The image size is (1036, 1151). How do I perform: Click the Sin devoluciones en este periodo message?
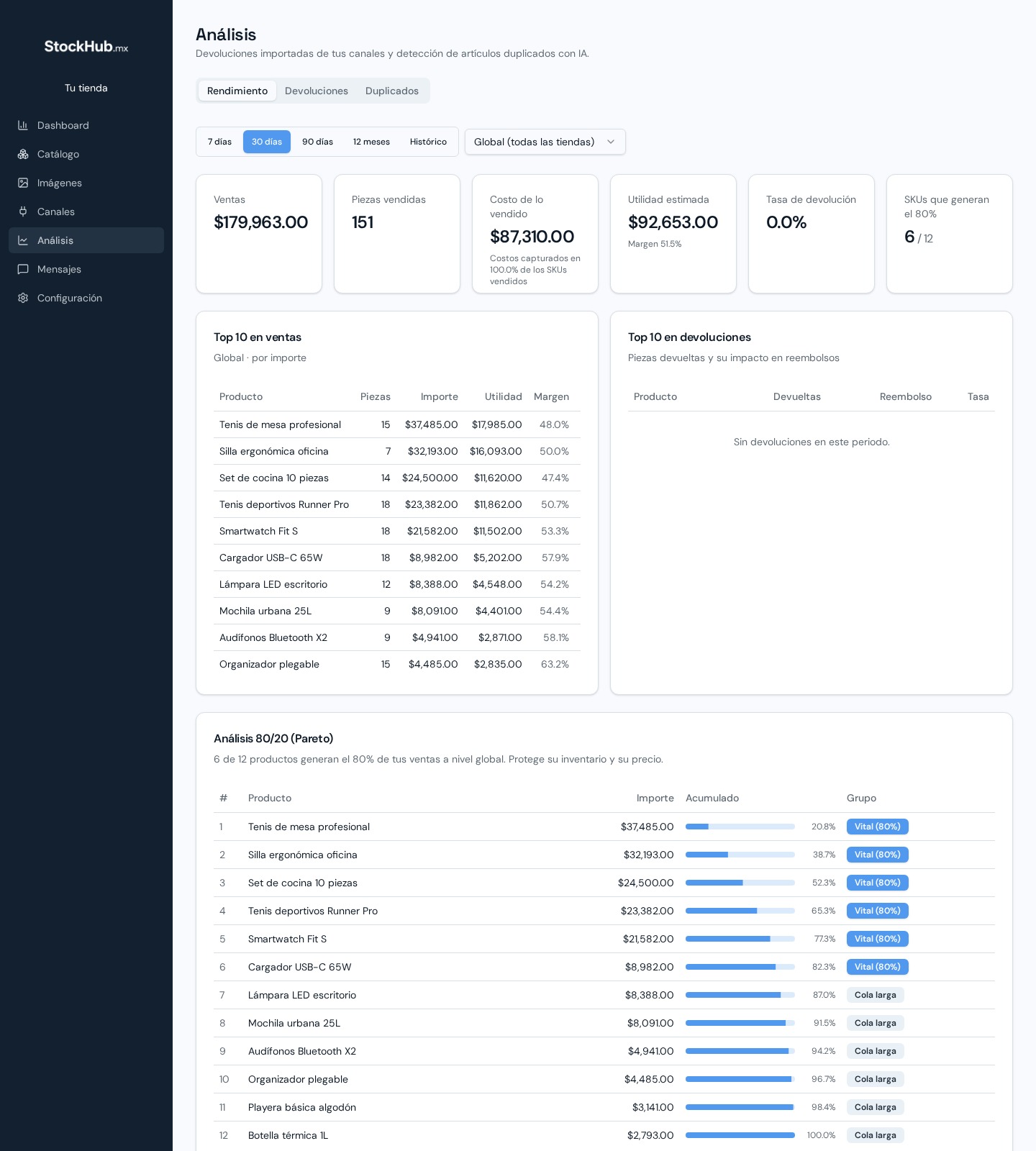pos(812,442)
